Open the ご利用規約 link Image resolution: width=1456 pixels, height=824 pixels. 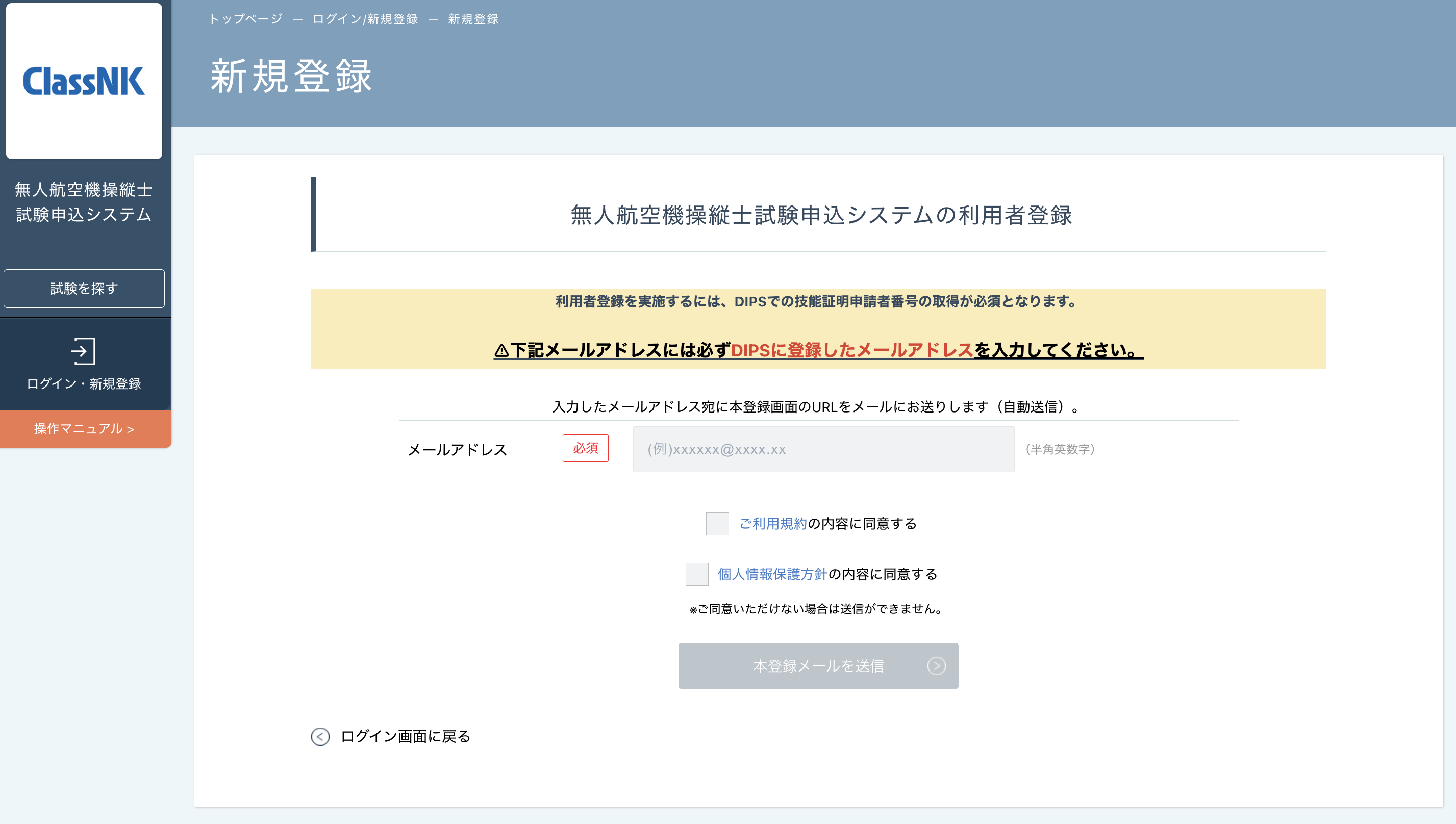point(773,524)
